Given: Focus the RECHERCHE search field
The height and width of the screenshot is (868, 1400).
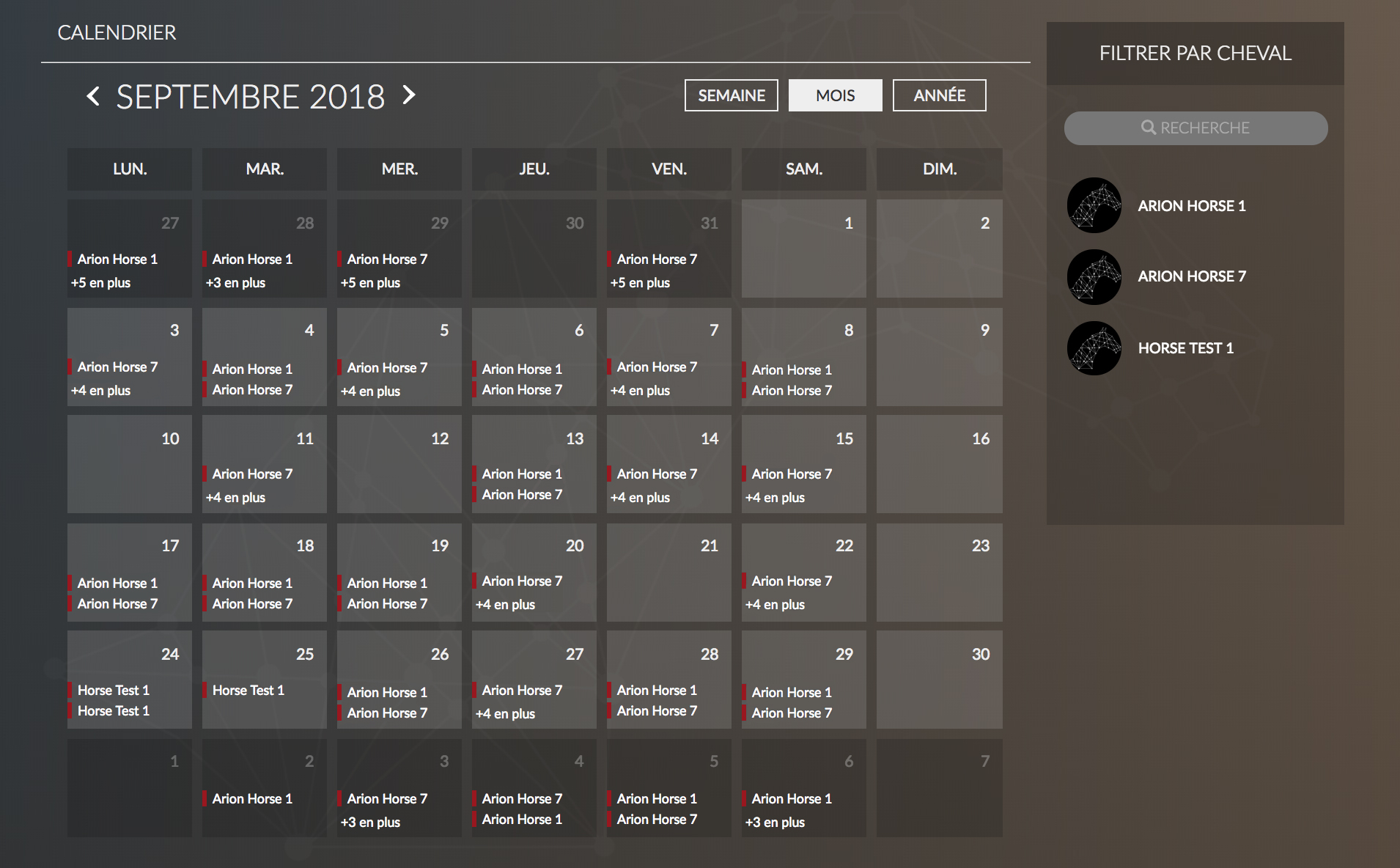Looking at the screenshot, I should (1195, 128).
